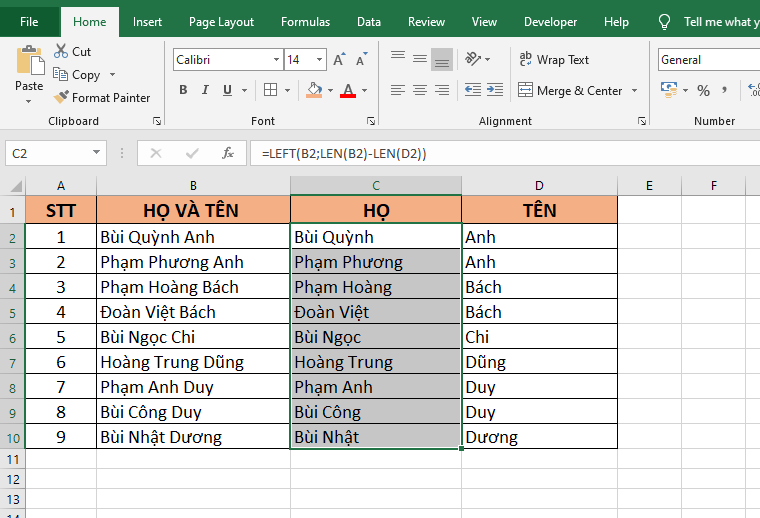The image size is (760, 518).
Task: Click the Cut scissors icon
Action: coord(61,51)
